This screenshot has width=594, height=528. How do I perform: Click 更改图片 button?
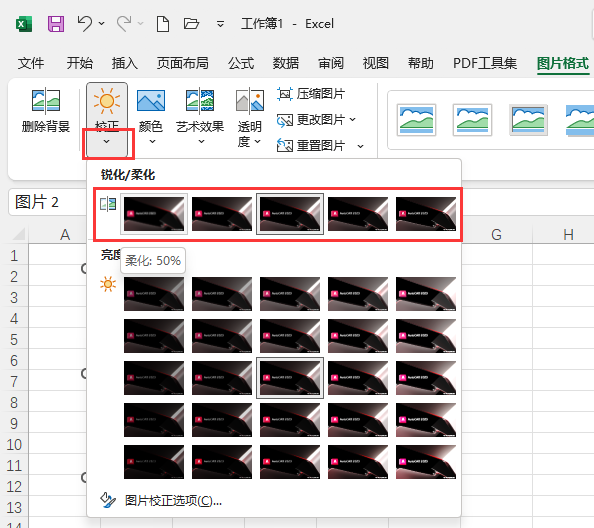point(311,120)
